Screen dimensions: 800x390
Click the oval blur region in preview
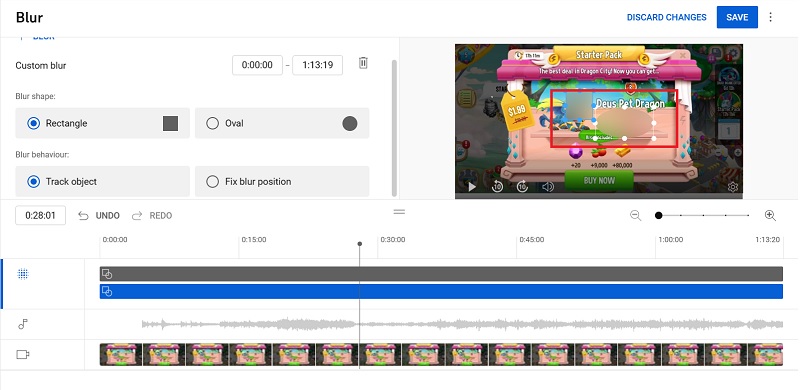coord(624,123)
